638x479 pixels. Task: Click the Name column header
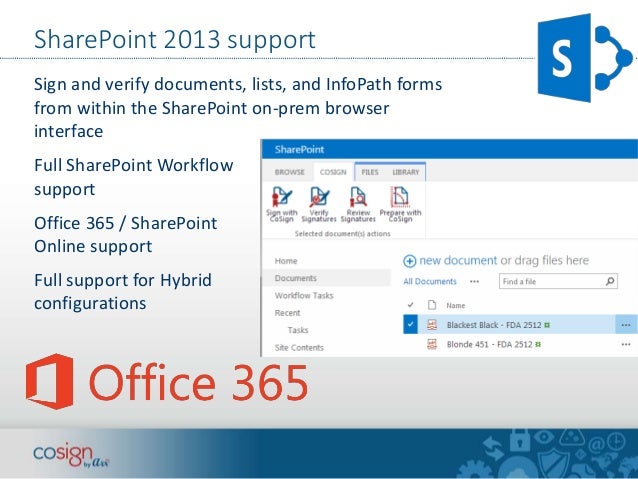pos(455,305)
